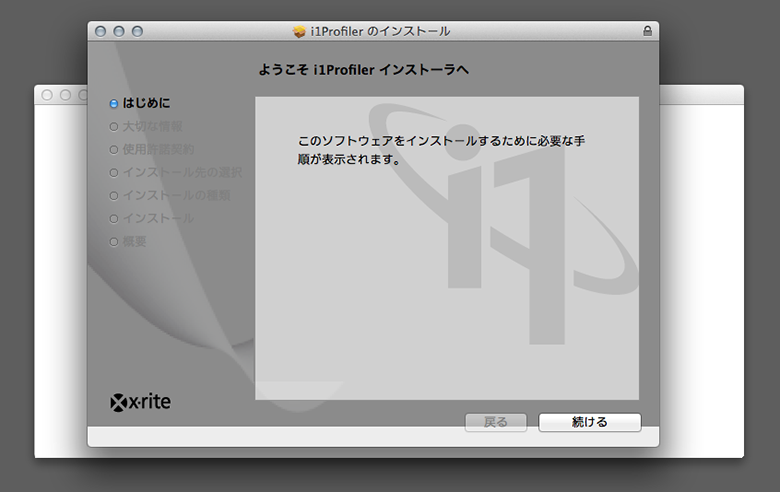Image resolution: width=780 pixels, height=492 pixels.
Task: Click the package icon in the title bar
Action: coord(299,31)
